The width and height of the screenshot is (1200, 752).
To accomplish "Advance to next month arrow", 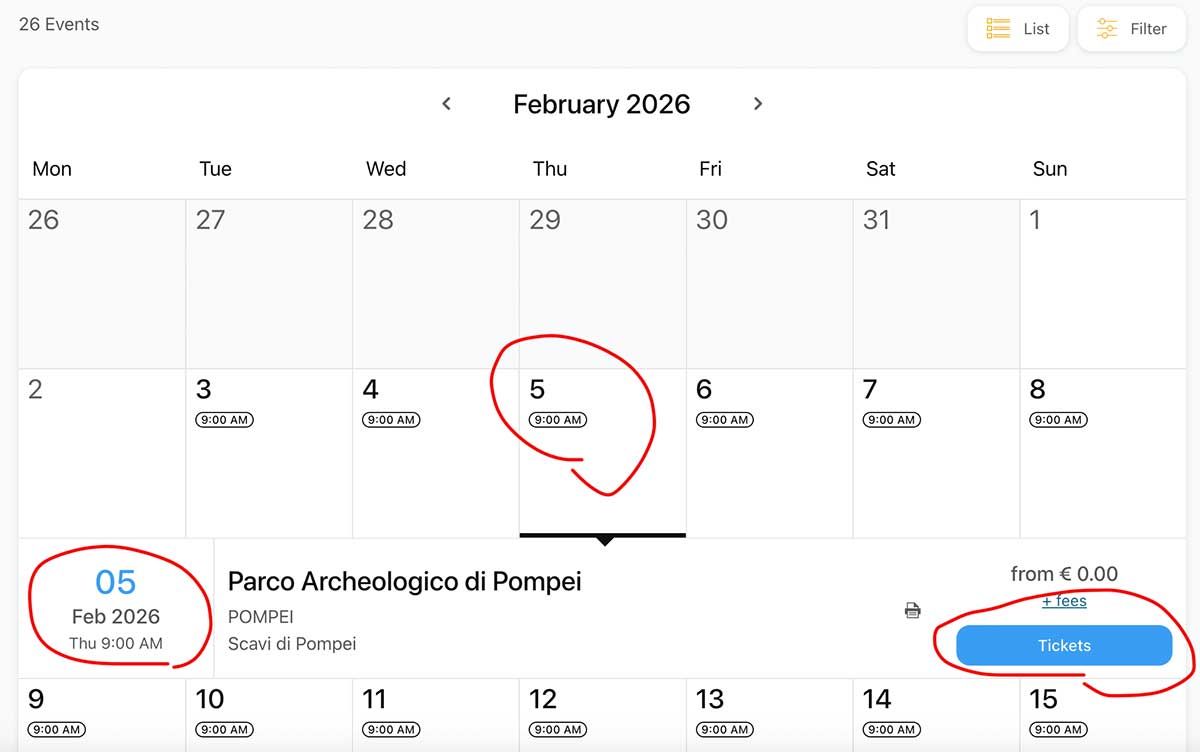I will [x=758, y=104].
